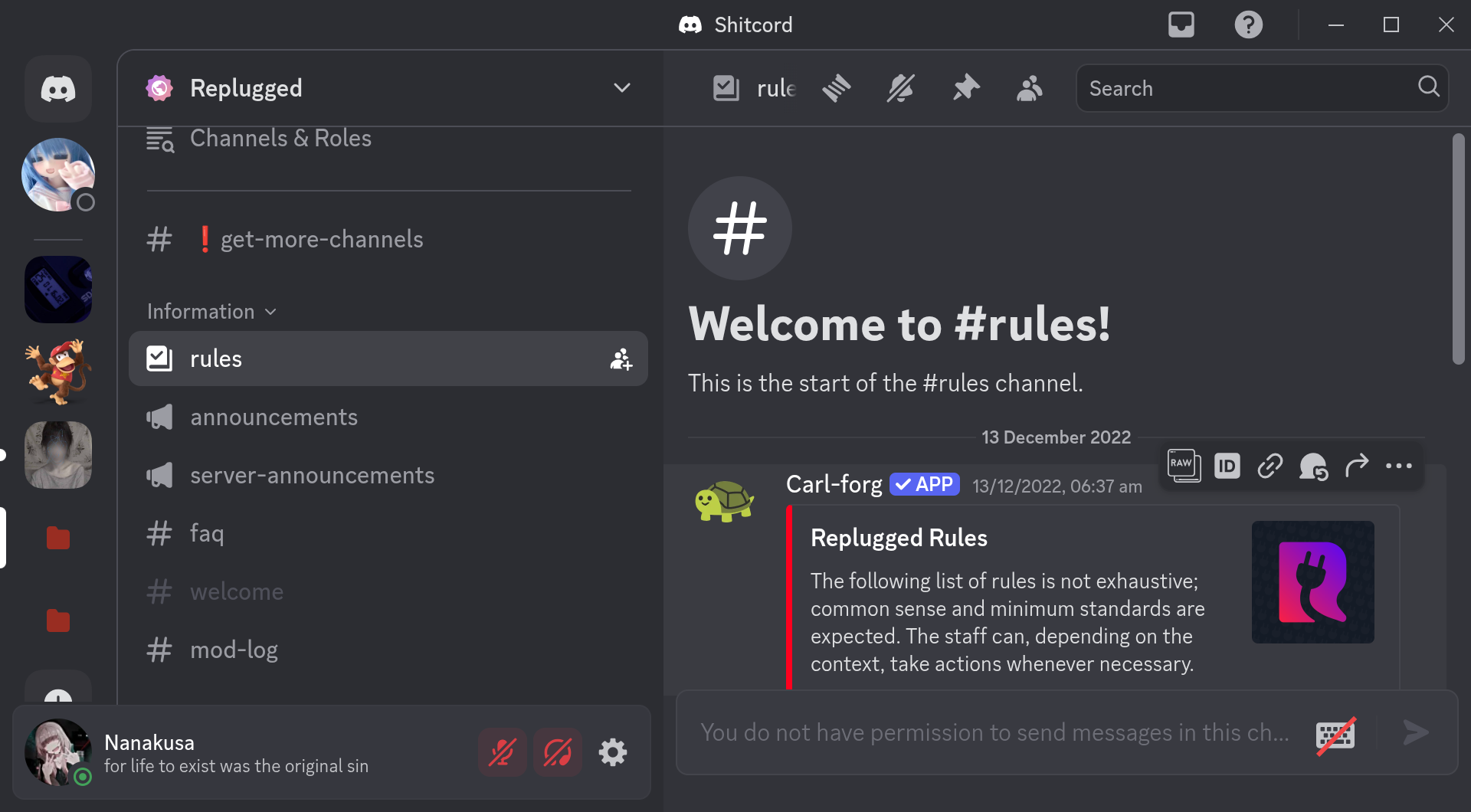Open the Diddy Kong monkey server
The image size is (1471, 812).
58,372
